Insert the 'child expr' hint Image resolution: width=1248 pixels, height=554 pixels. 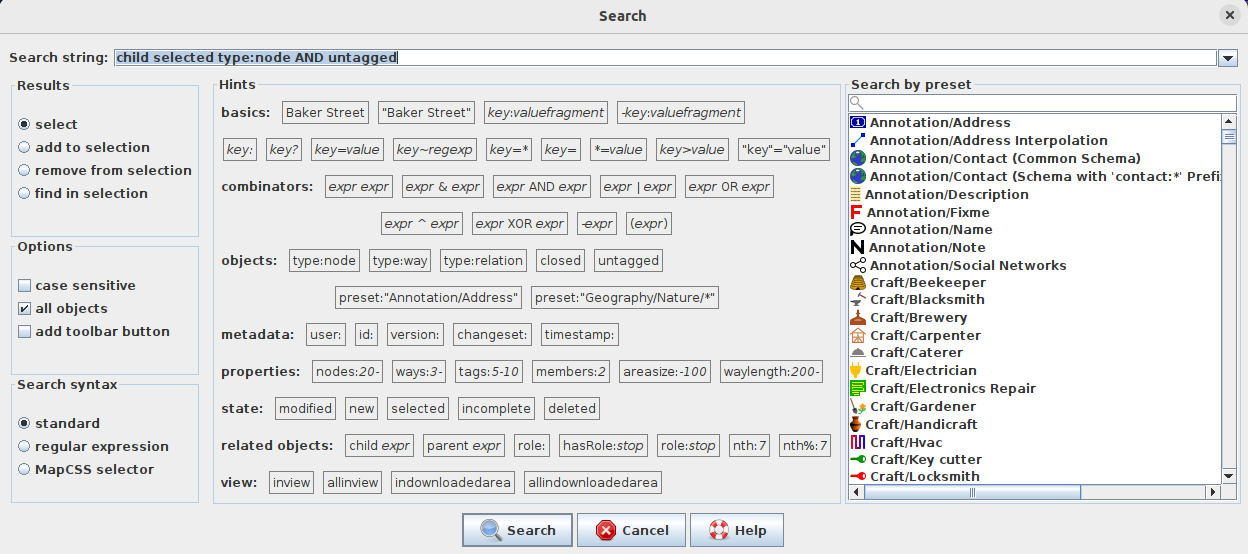point(379,445)
